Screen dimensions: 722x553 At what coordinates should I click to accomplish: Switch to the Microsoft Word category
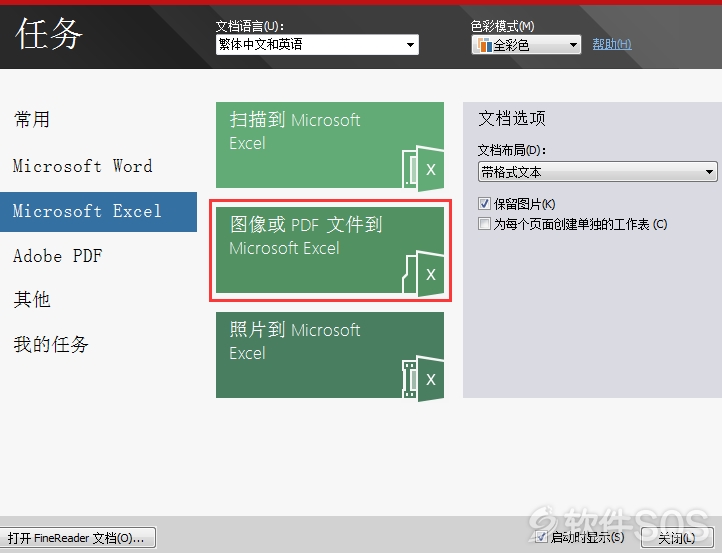(x=83, y=166)
